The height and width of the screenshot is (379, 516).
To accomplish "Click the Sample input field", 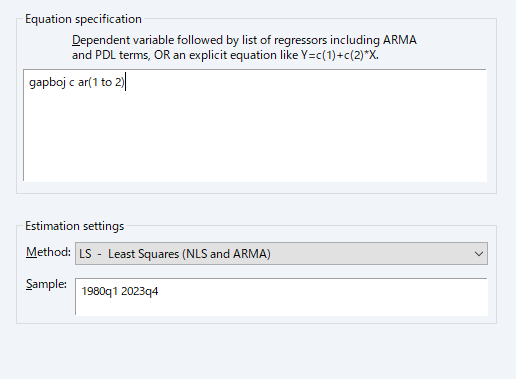I will [281, 297].
